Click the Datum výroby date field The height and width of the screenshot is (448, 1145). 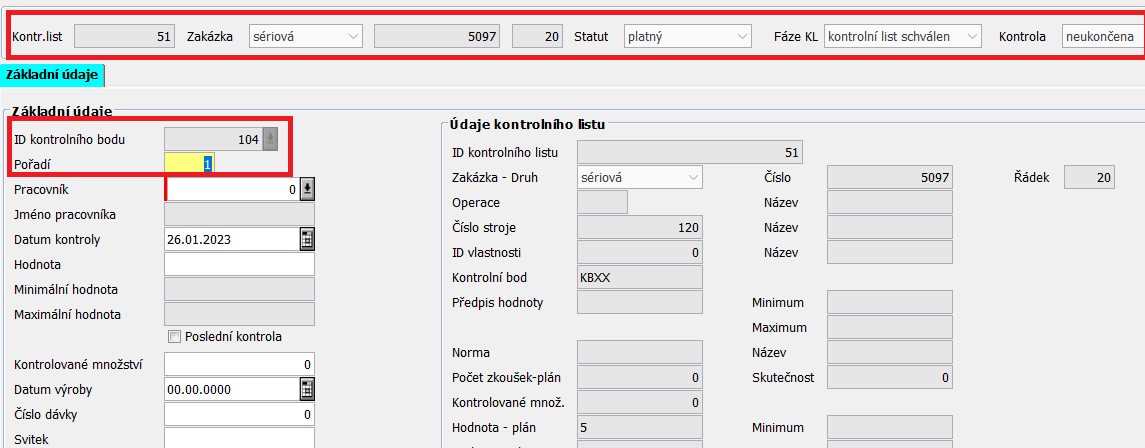pyautogui.click(x=231, y=389)
